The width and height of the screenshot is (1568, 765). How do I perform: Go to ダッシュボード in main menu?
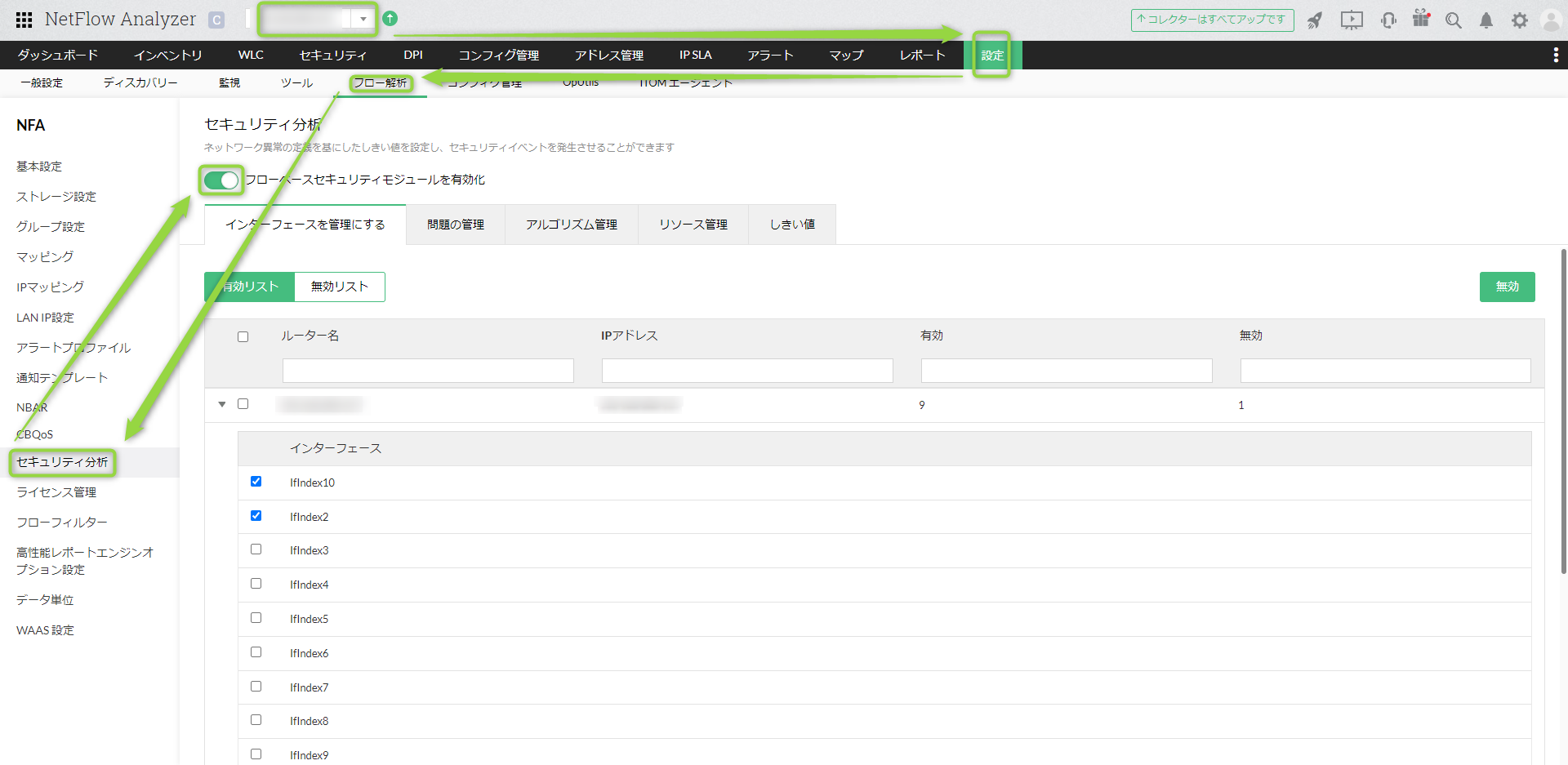coord(58,55)
